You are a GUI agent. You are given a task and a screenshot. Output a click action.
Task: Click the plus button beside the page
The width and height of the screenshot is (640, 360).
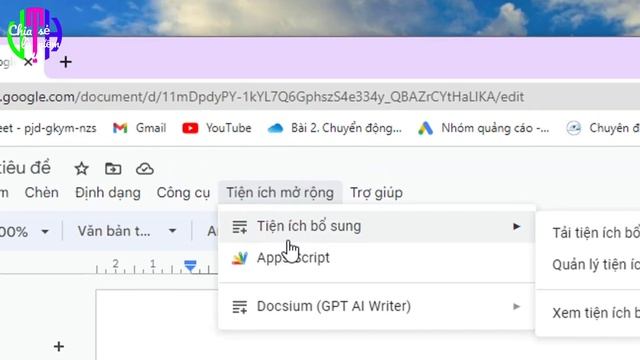tap(59, 347)
